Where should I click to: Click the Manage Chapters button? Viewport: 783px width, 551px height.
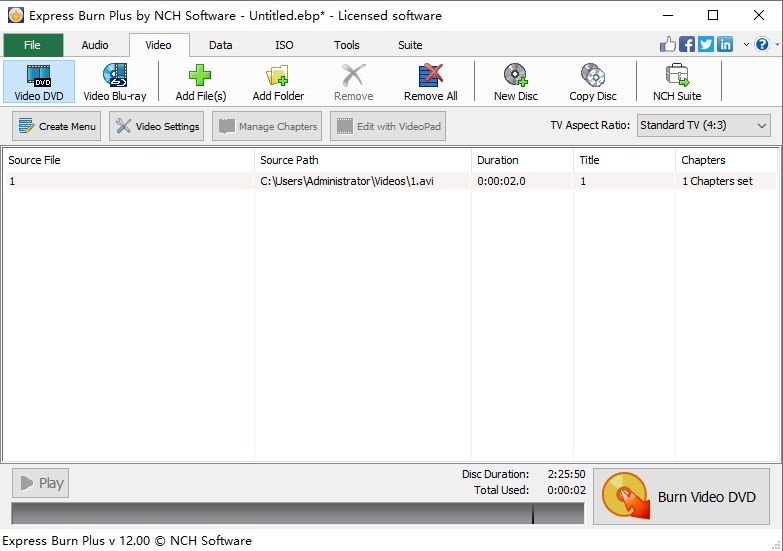click(x=267, y=126)
